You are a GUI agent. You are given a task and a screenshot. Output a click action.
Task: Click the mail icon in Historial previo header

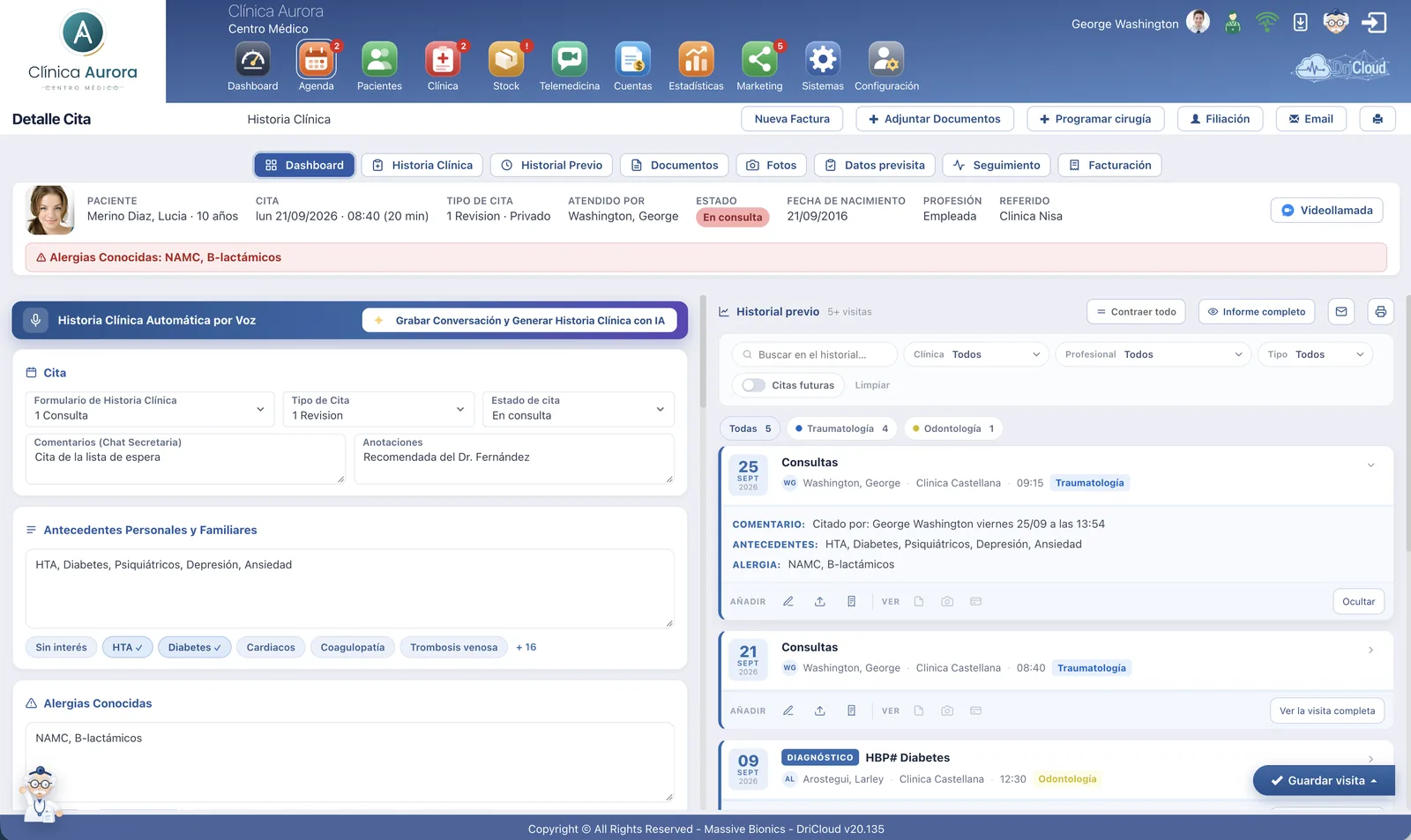1341,311
